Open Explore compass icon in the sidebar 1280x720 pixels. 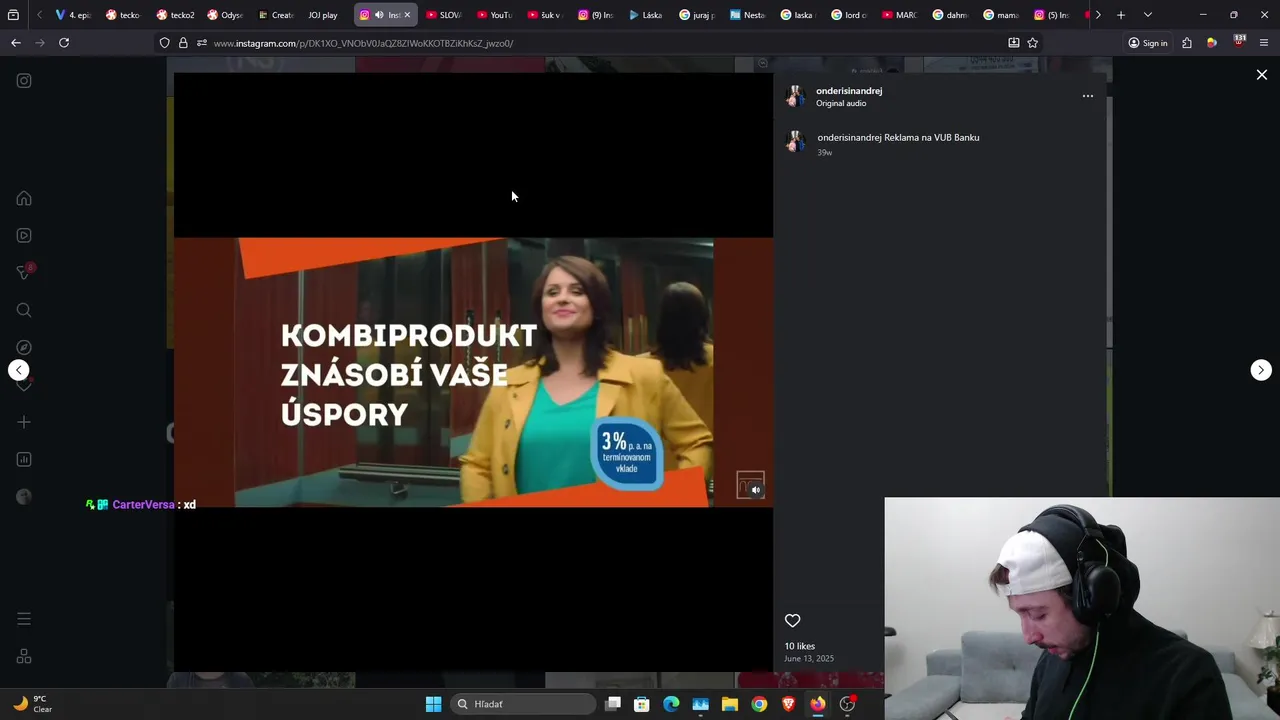pyautogui.click(x=24, y=347)
